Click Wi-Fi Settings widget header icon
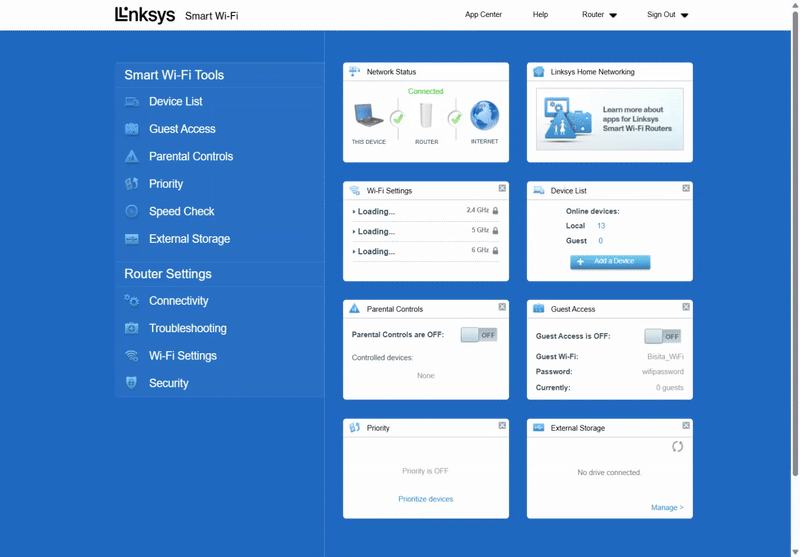 355,190
